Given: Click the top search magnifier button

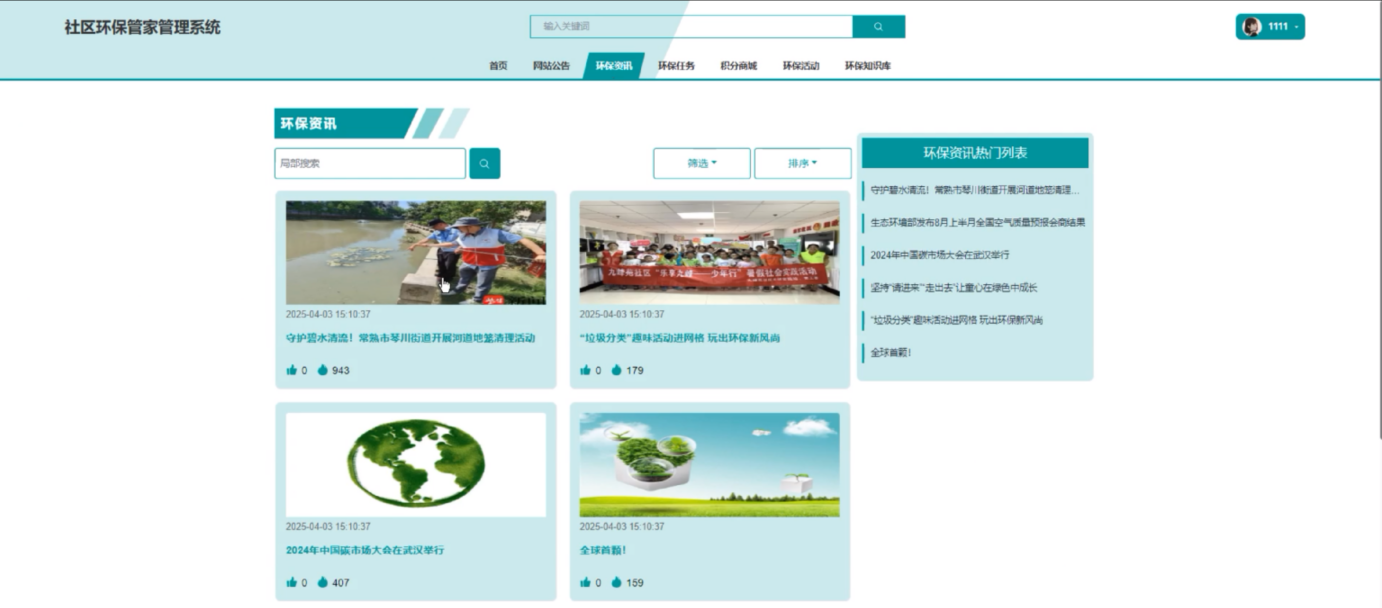Looking at the screenshot, I should point(878,27).
